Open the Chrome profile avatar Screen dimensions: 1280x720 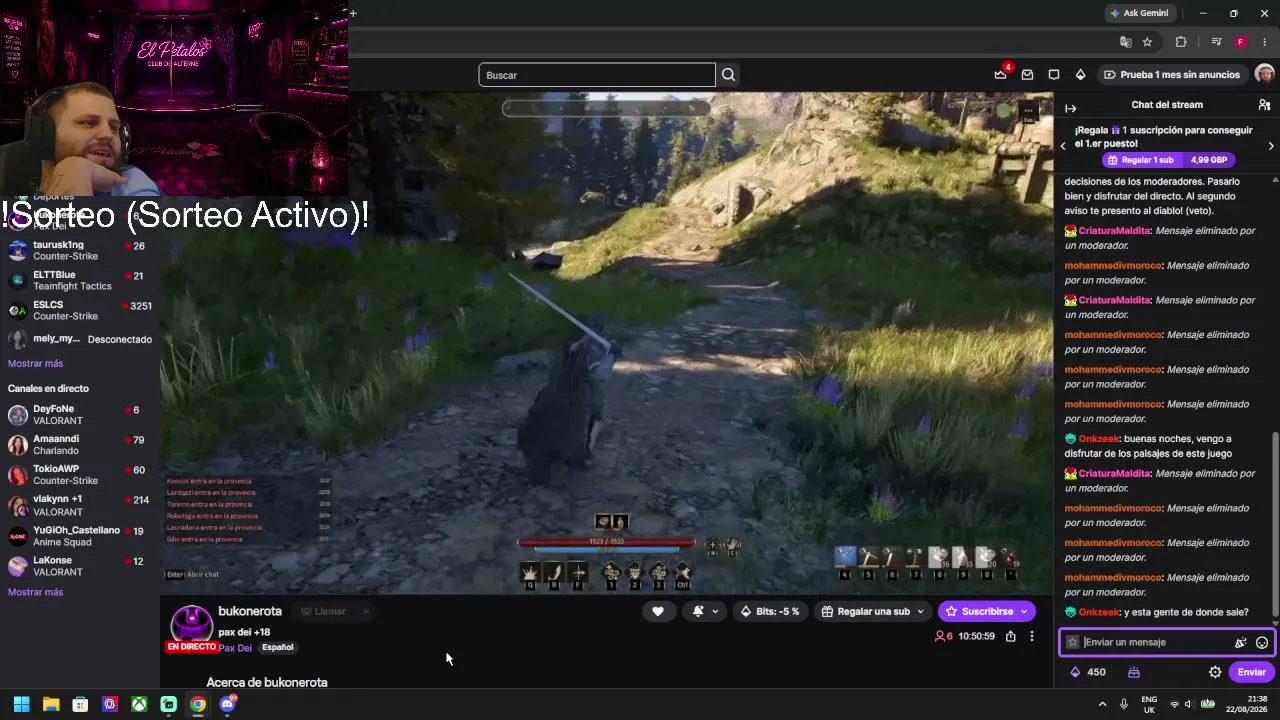[x=1241, y=42]
